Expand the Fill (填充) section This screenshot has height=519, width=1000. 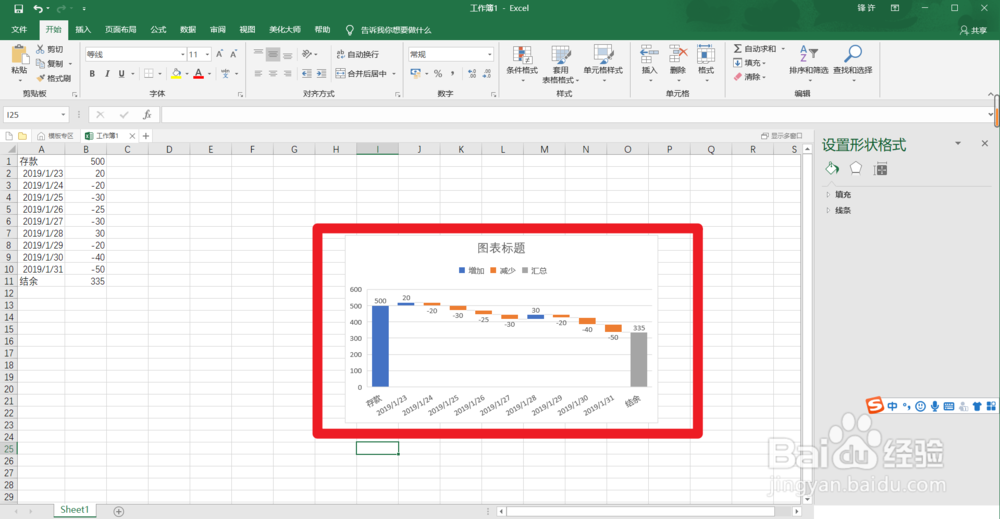(x=843, y=194)
